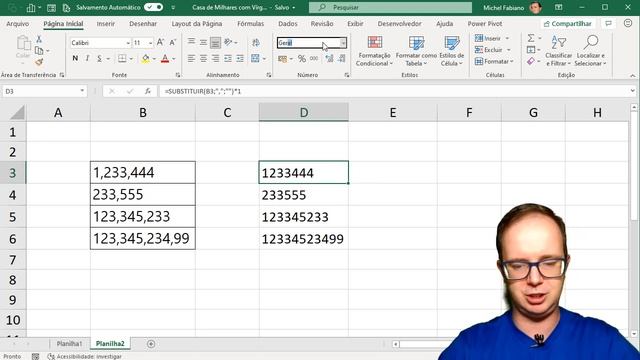Click the increase decimal places icon
The width and height of the screenshot is (640, 360).
click(329, 59)
